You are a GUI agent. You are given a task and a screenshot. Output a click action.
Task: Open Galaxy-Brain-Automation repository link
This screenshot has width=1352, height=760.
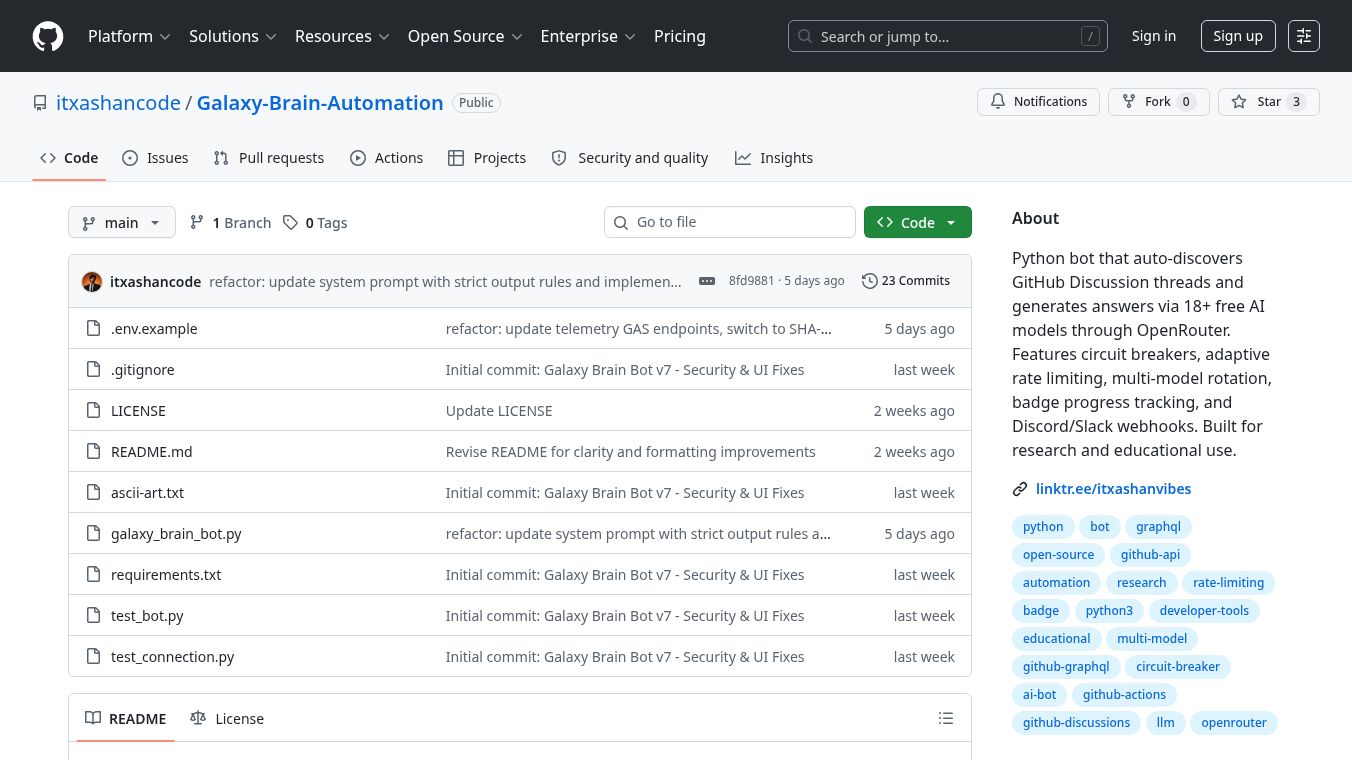coord(320,103)
